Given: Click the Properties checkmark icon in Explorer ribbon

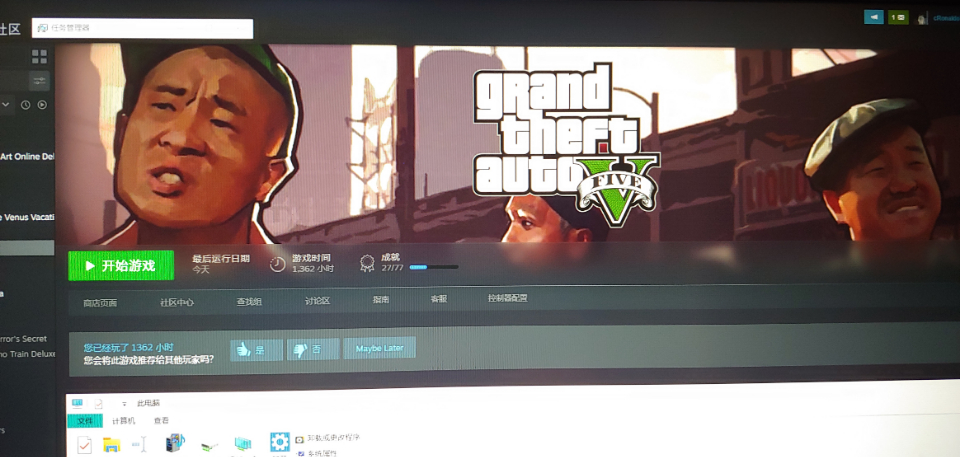Looking at the screenshot, I should (x=84, y=445).
